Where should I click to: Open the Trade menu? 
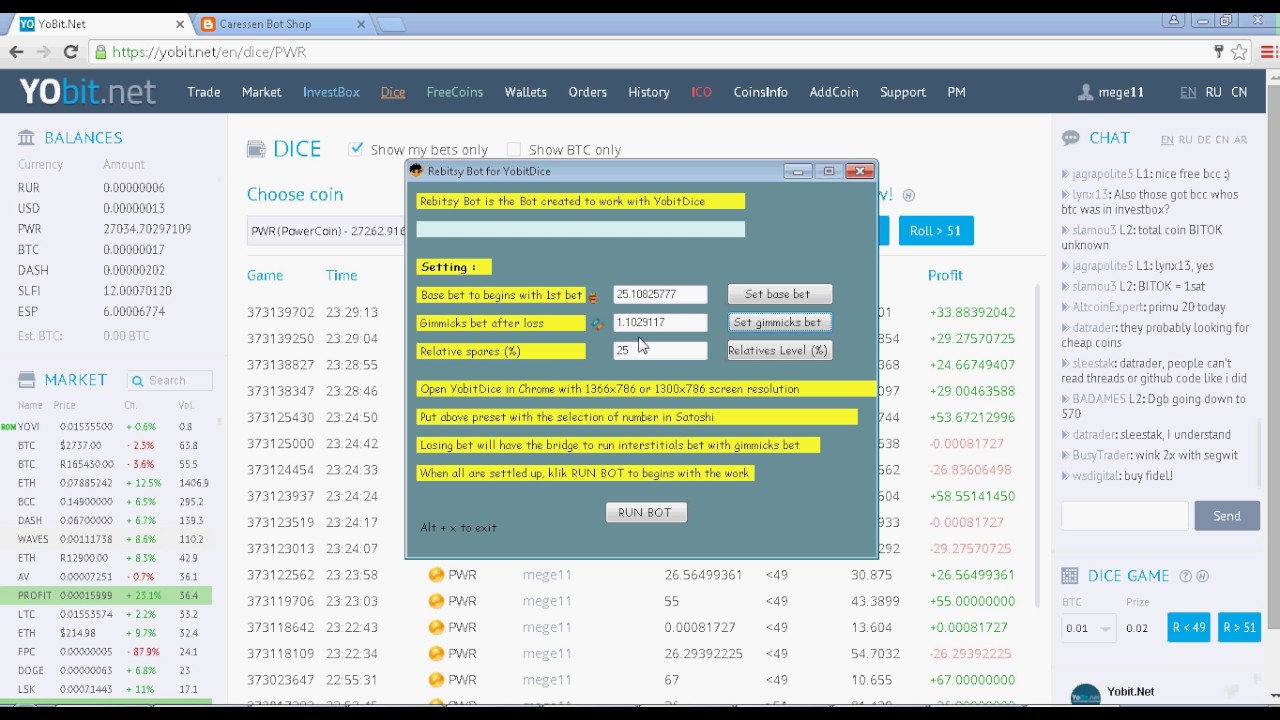click(x=204, y=92)
